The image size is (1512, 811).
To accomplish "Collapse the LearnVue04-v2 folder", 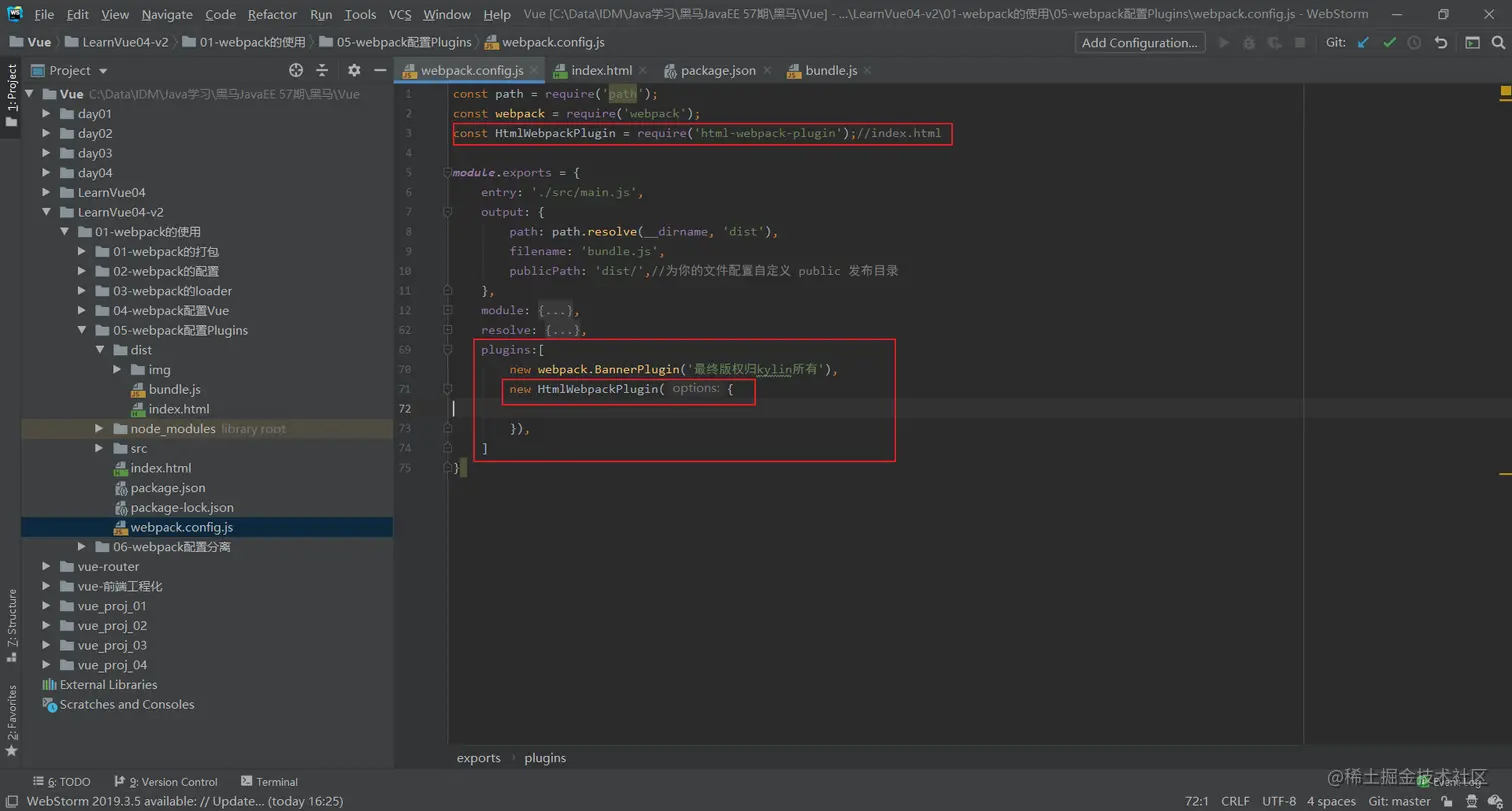I will point(46,212).
